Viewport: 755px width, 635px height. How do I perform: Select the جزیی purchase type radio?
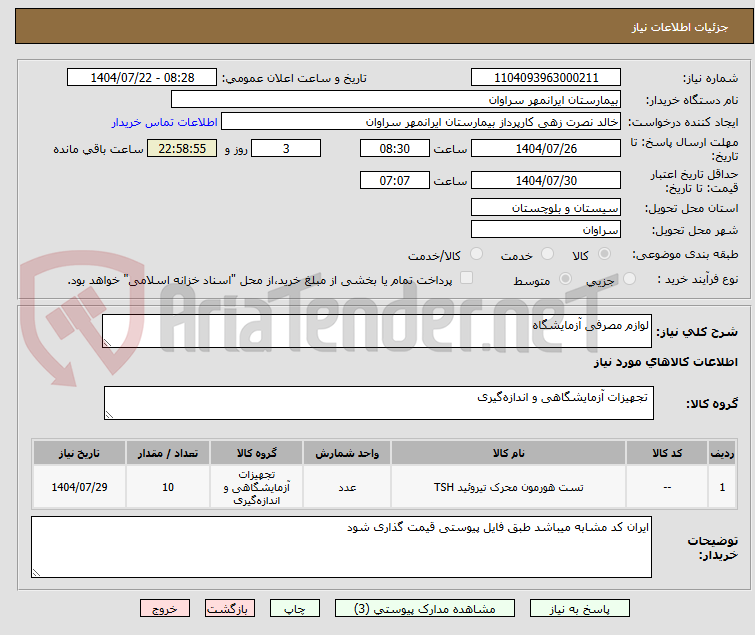coord(629,278)
